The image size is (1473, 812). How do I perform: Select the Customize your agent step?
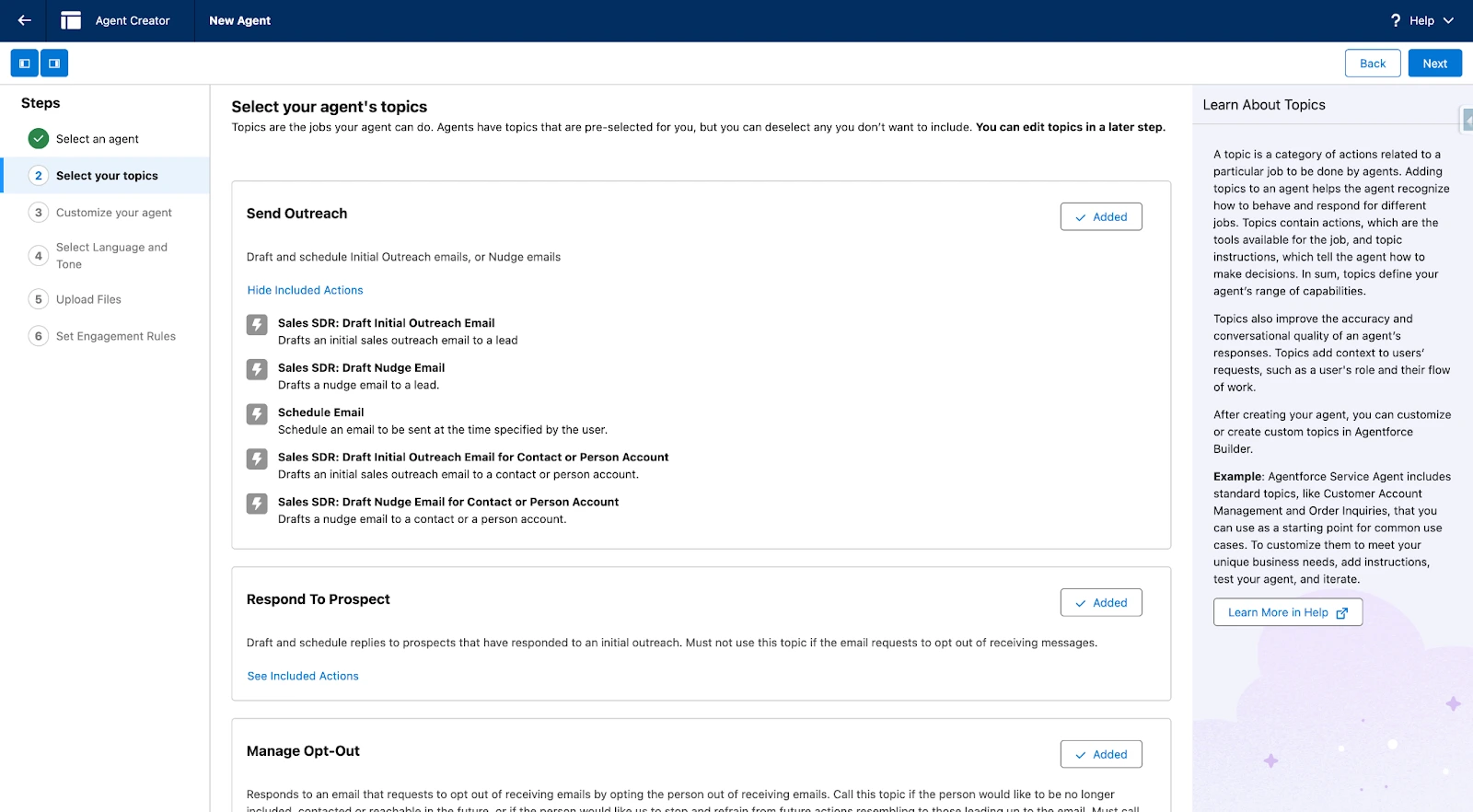114,212
